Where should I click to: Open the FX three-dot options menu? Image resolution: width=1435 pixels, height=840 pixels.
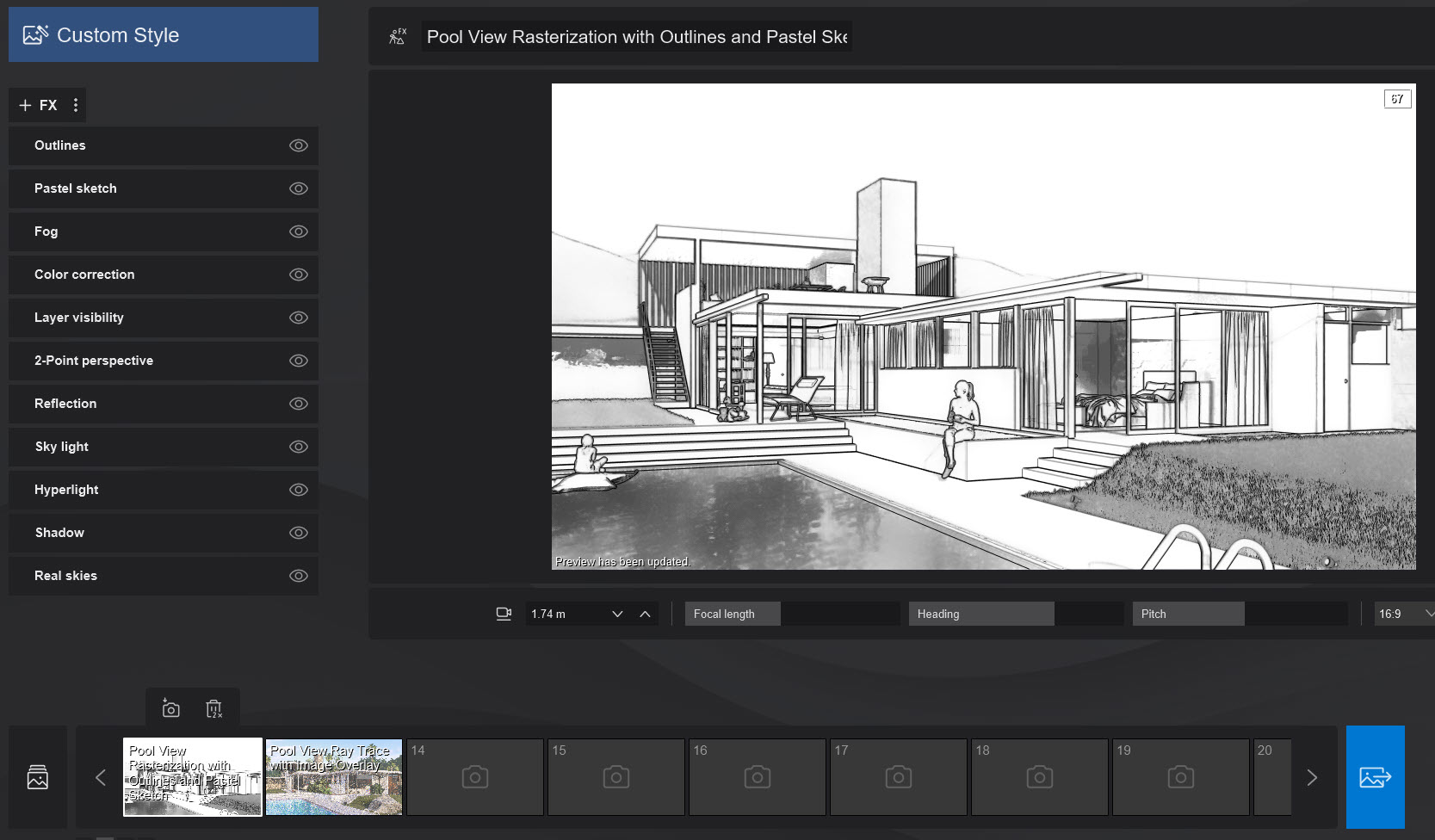(76, 105)
